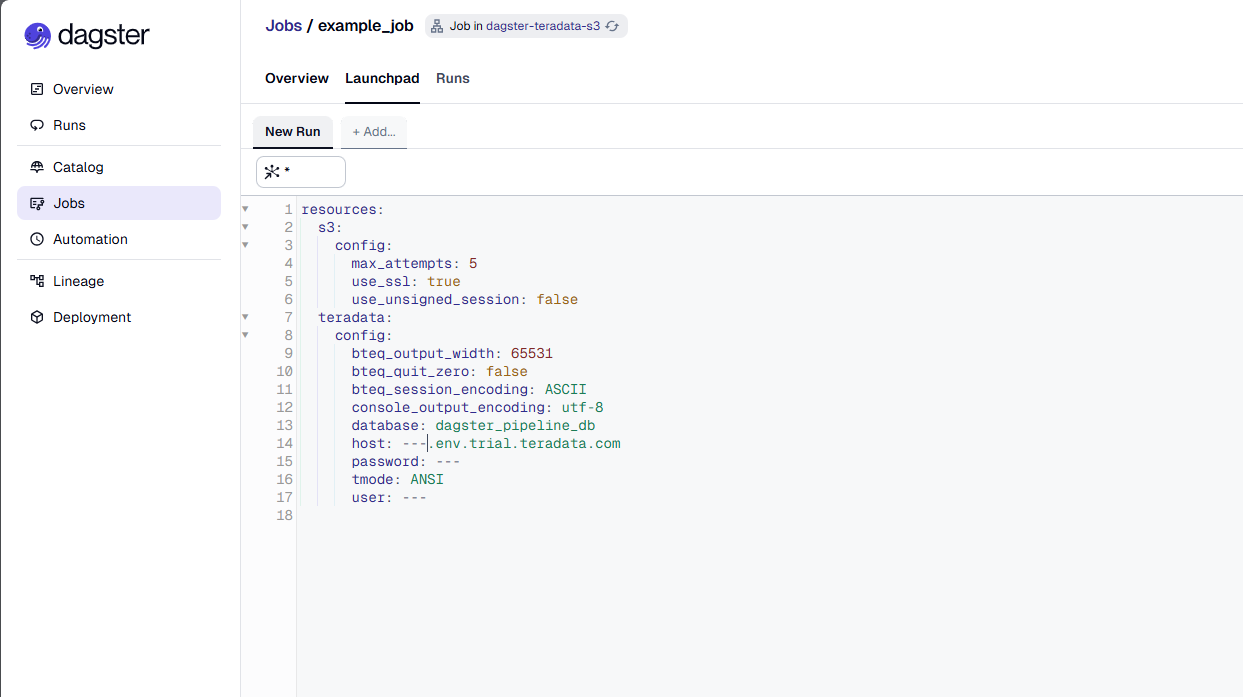
Task: Click the Automation clock icon
Action: point(37,239)
